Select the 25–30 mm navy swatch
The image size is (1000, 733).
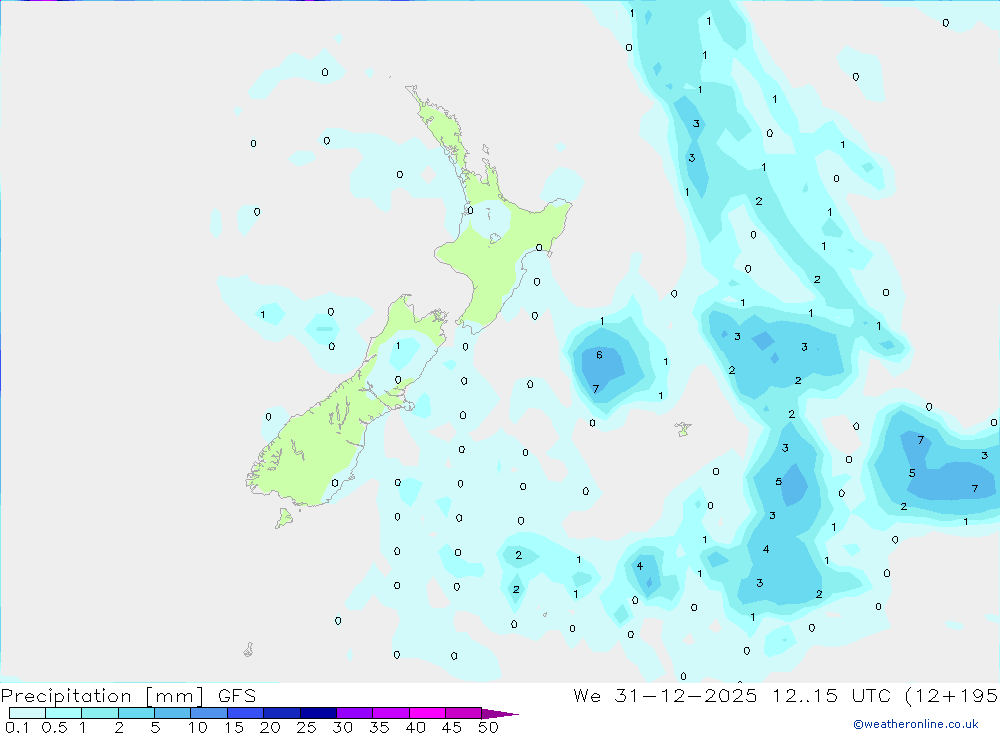pos(318,713)
